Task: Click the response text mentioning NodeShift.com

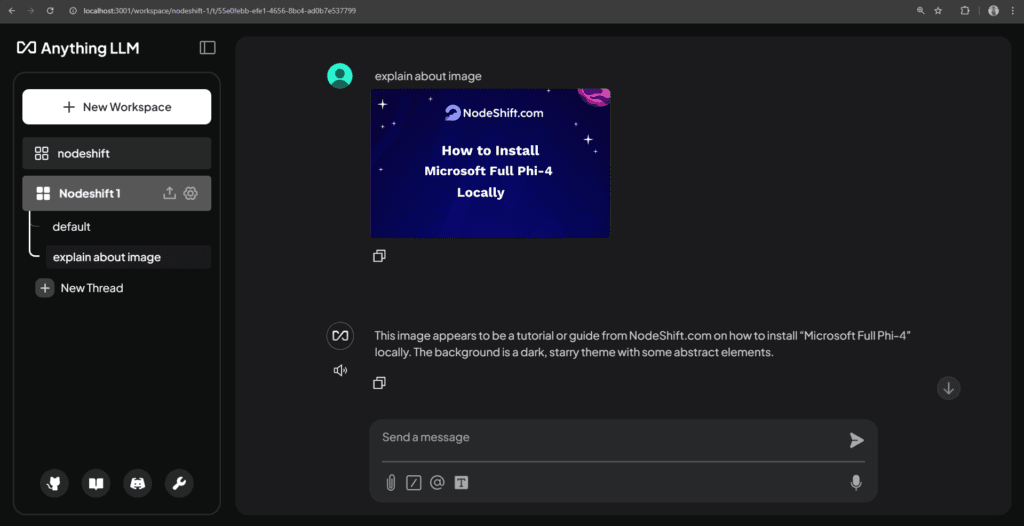Action: coord(643,344)
